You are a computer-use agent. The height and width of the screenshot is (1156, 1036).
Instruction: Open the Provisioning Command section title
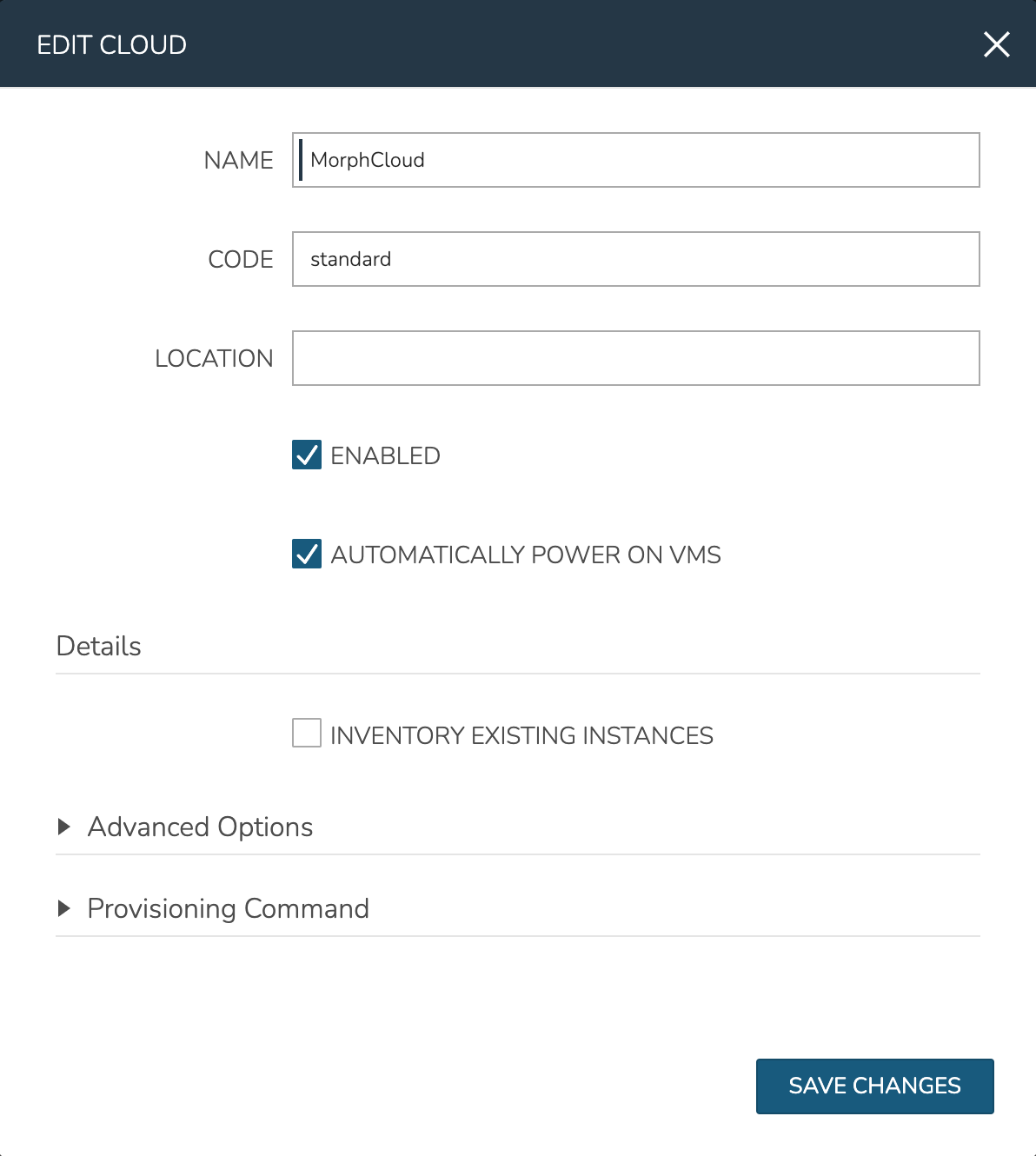[228, 908]
